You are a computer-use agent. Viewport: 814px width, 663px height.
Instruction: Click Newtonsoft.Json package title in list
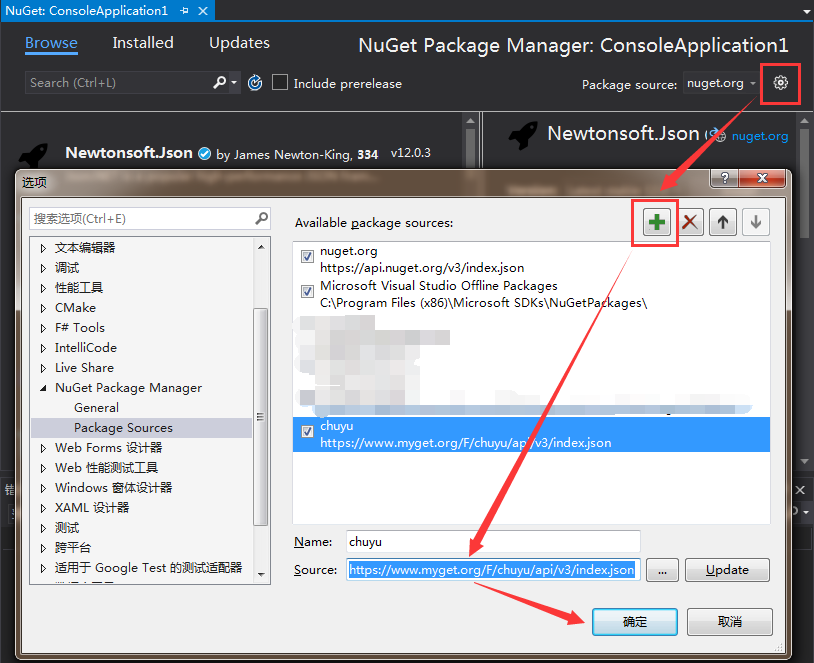129,153
